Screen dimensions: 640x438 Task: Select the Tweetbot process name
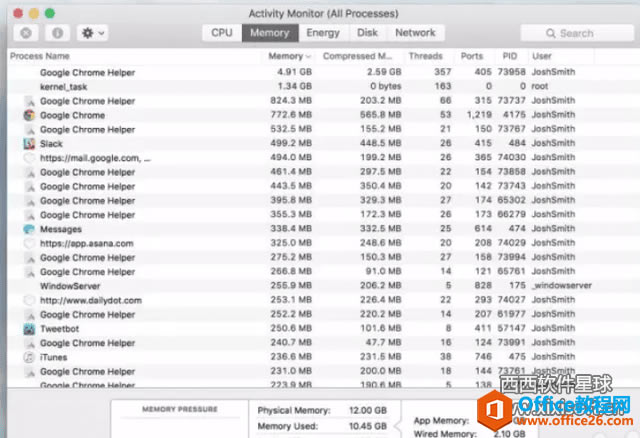pos(60,329)
